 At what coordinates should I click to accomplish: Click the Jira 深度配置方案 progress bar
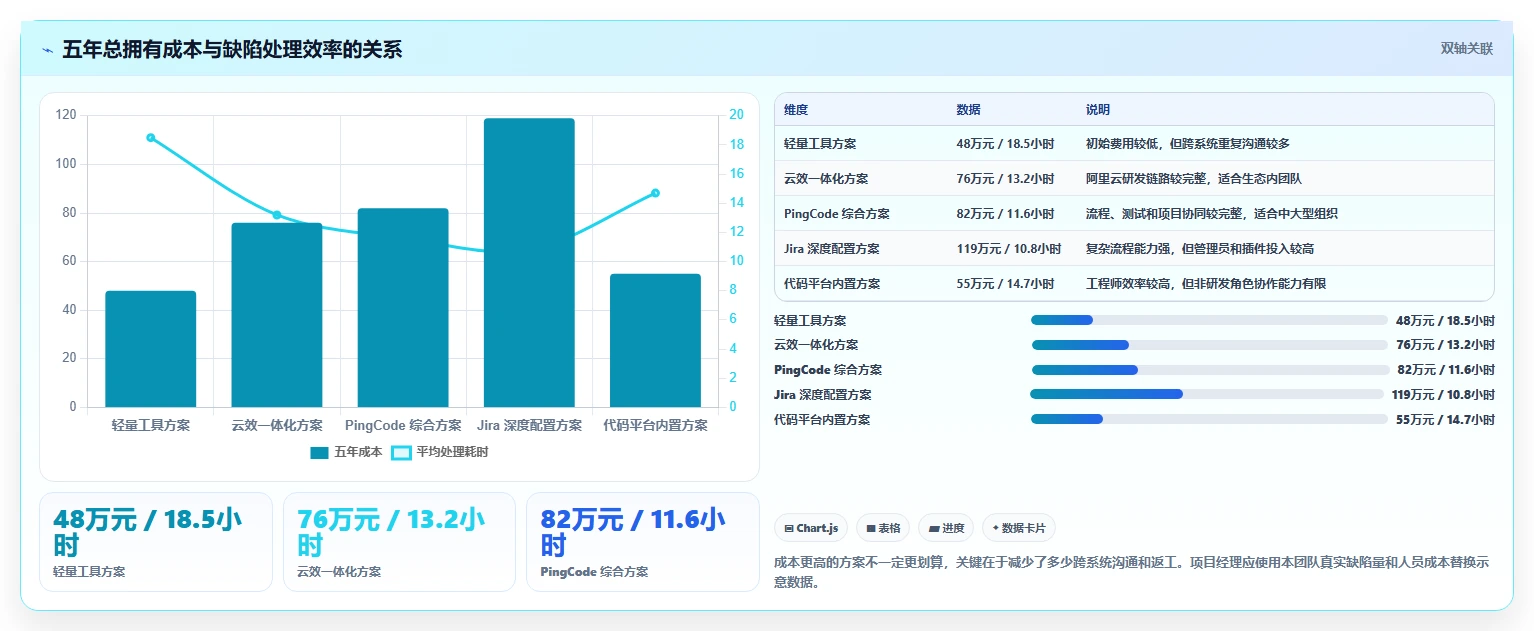(x=1209, y=394)
